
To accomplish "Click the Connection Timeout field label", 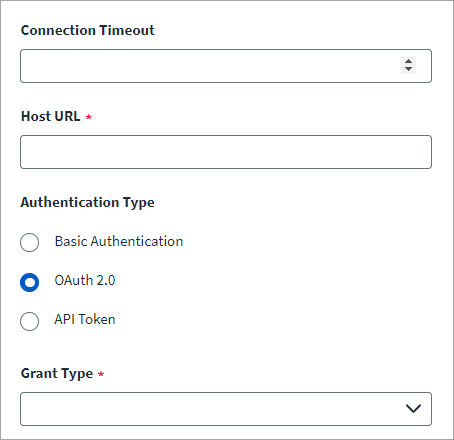I will (x=88, y=30).
